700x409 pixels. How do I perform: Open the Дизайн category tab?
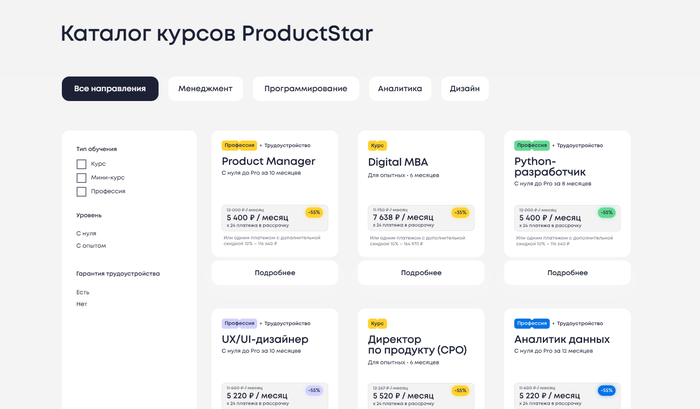pyautogui.click(x=465, y=89)
